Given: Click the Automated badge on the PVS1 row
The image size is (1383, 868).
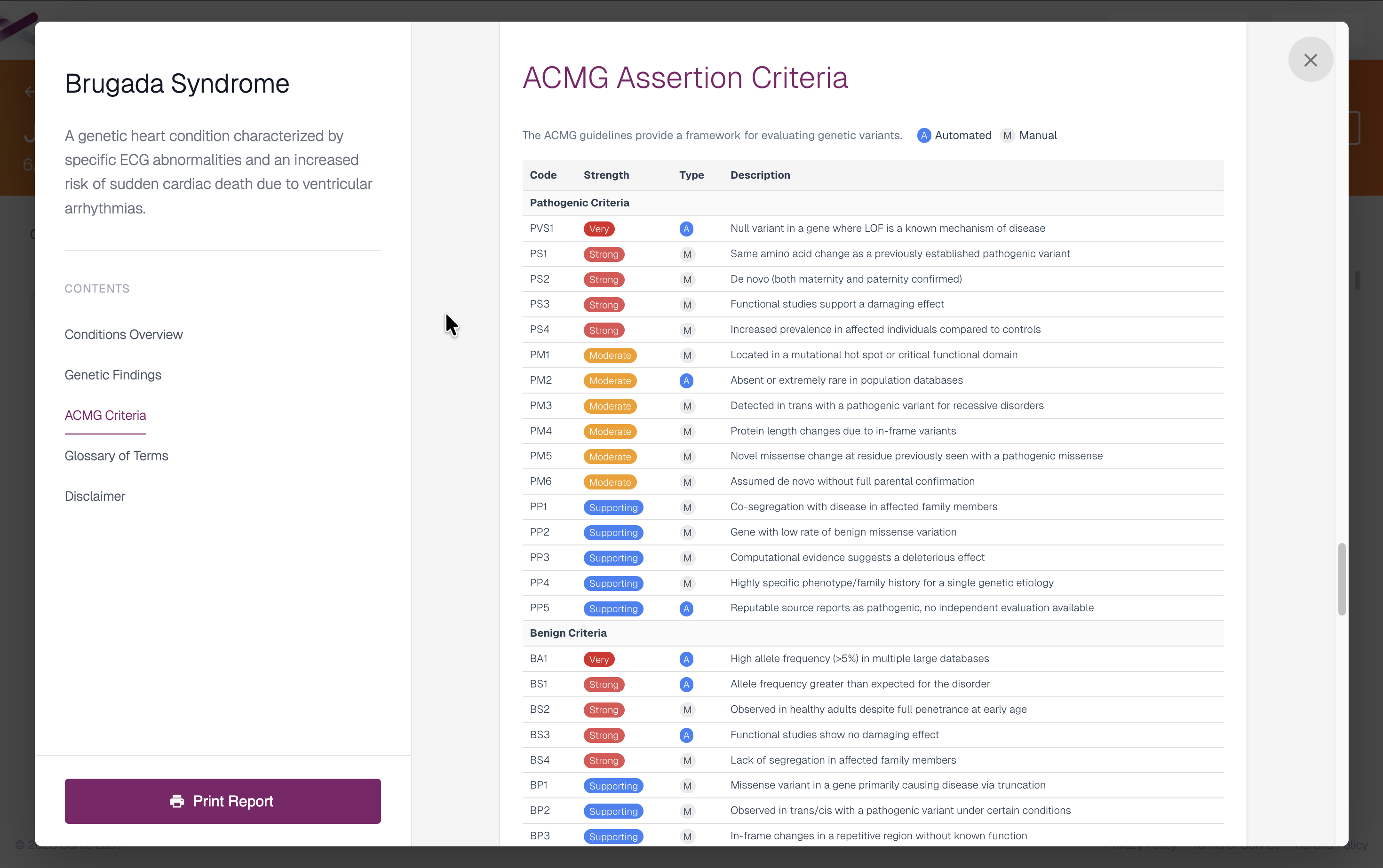Looking at the screenshot, I should pos(687,229).
